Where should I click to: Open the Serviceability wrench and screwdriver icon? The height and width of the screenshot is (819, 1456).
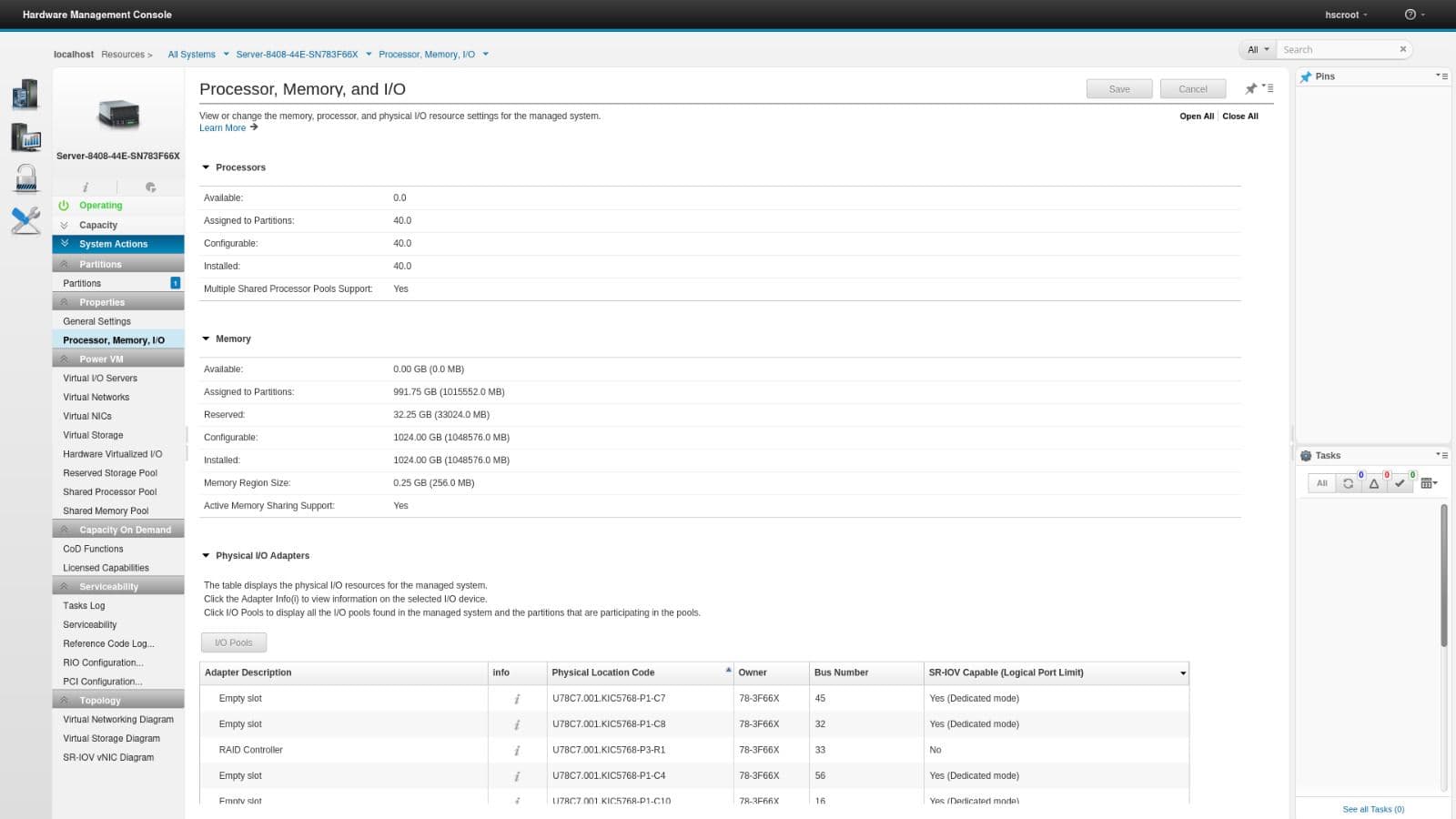[x=25, y=220]
